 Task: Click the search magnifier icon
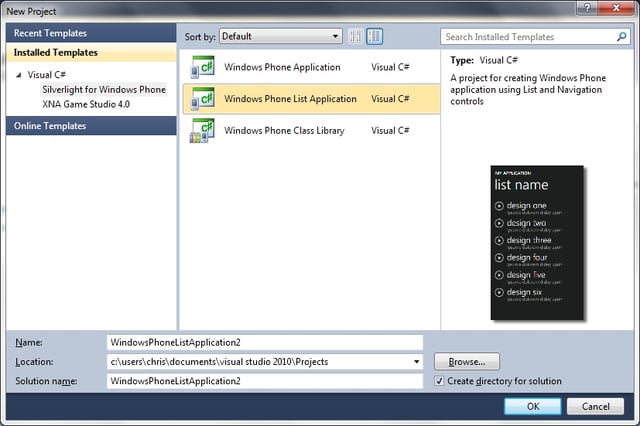621,37
